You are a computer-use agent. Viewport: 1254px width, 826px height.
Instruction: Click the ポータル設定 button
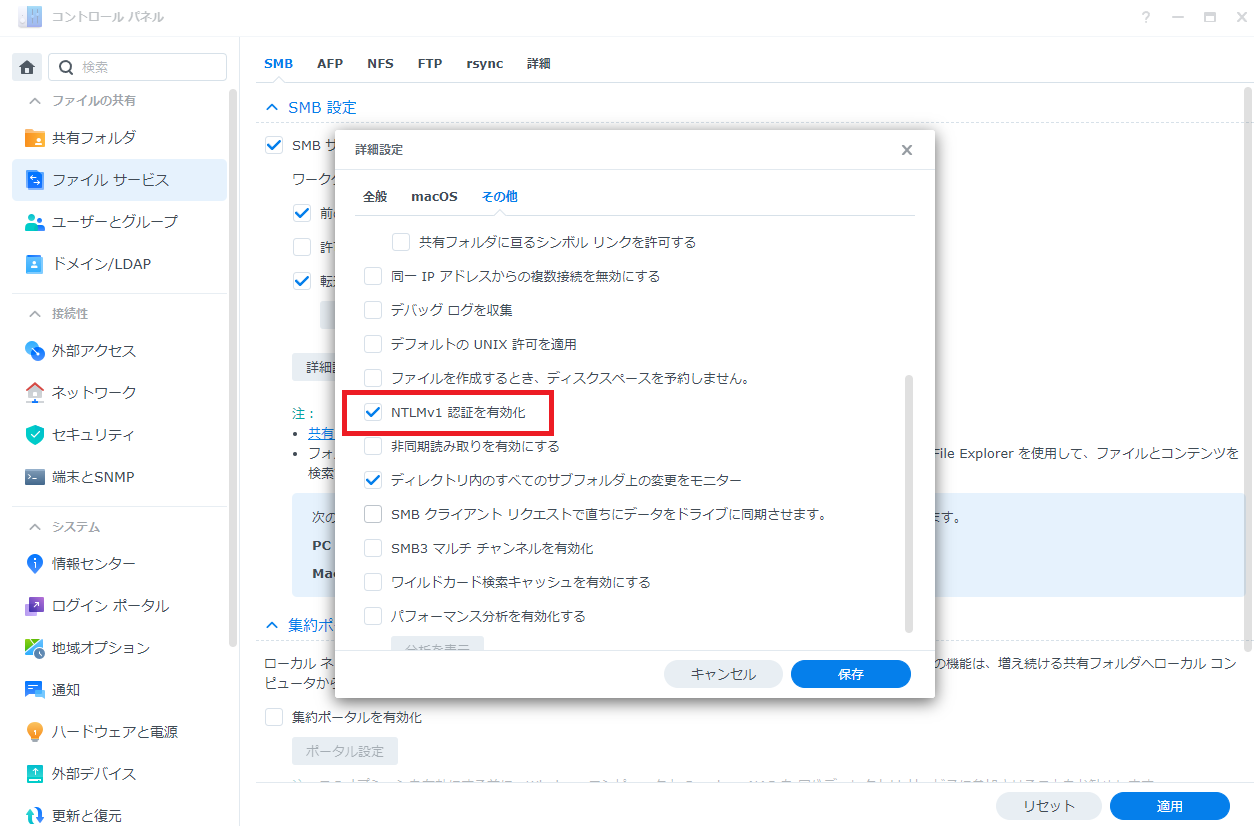(345, 751)
